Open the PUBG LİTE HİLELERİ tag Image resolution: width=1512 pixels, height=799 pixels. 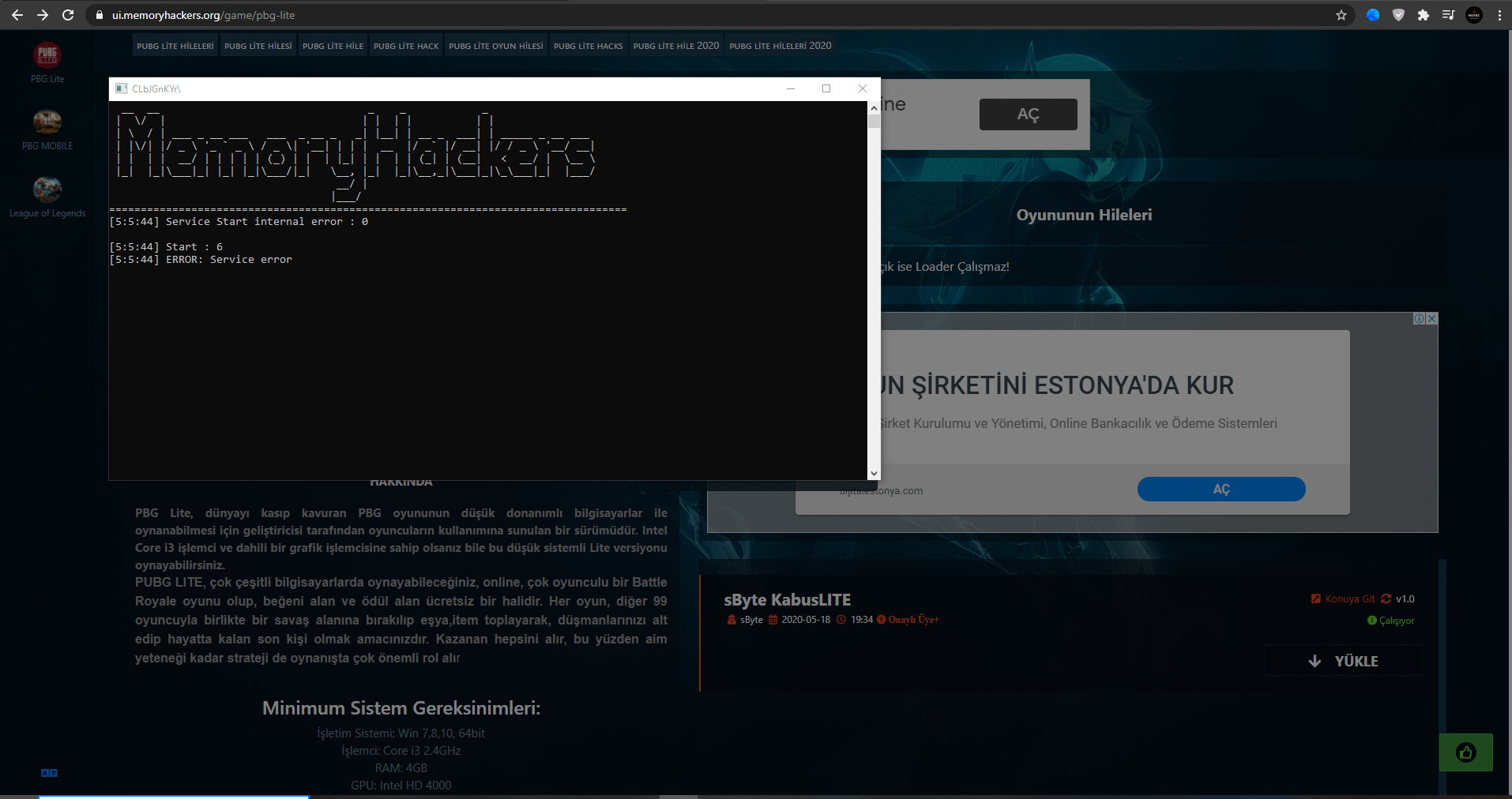coord(175,46)
